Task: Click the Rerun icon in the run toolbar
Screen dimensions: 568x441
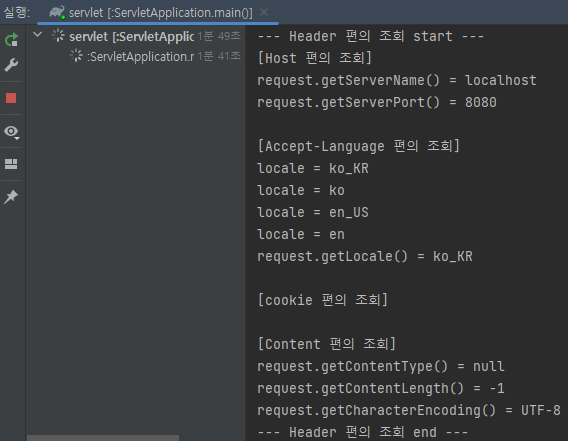Action: (x=11, y=39)
